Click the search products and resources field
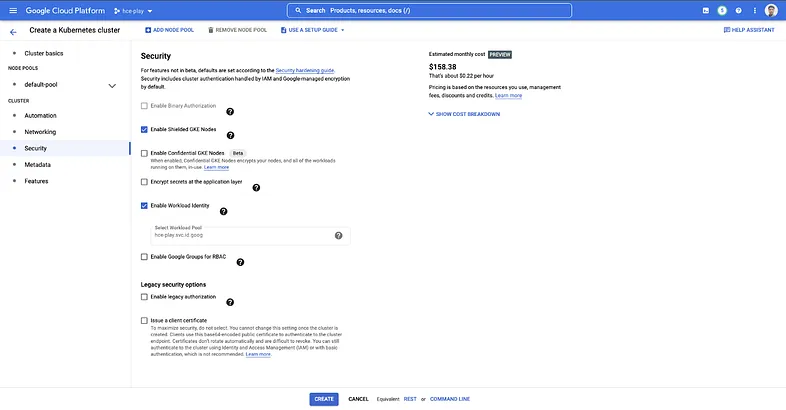The image size is (786, 410). (429, 11)
